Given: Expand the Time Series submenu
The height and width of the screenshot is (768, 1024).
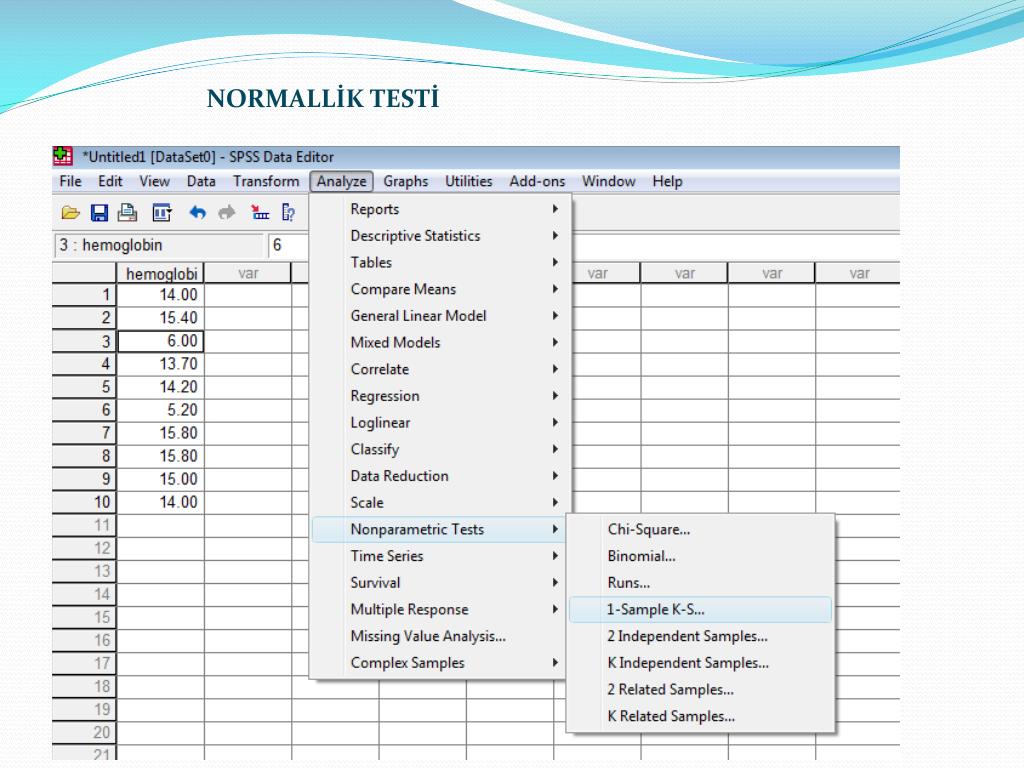Looking at the screenshot, I should click(439, 556).
